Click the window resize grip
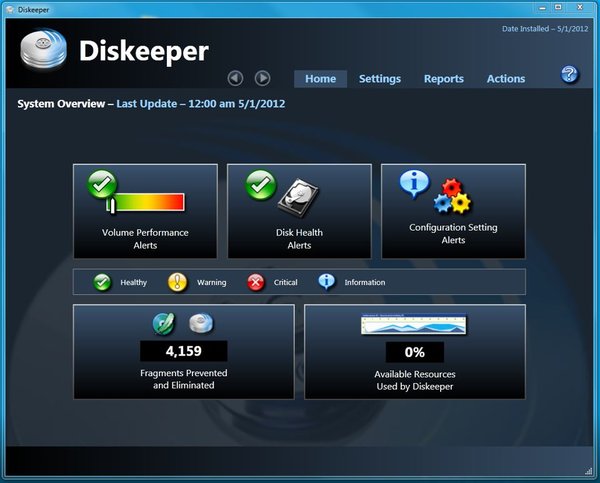Viewport: 600px width, 483px height. click(589, 471)
